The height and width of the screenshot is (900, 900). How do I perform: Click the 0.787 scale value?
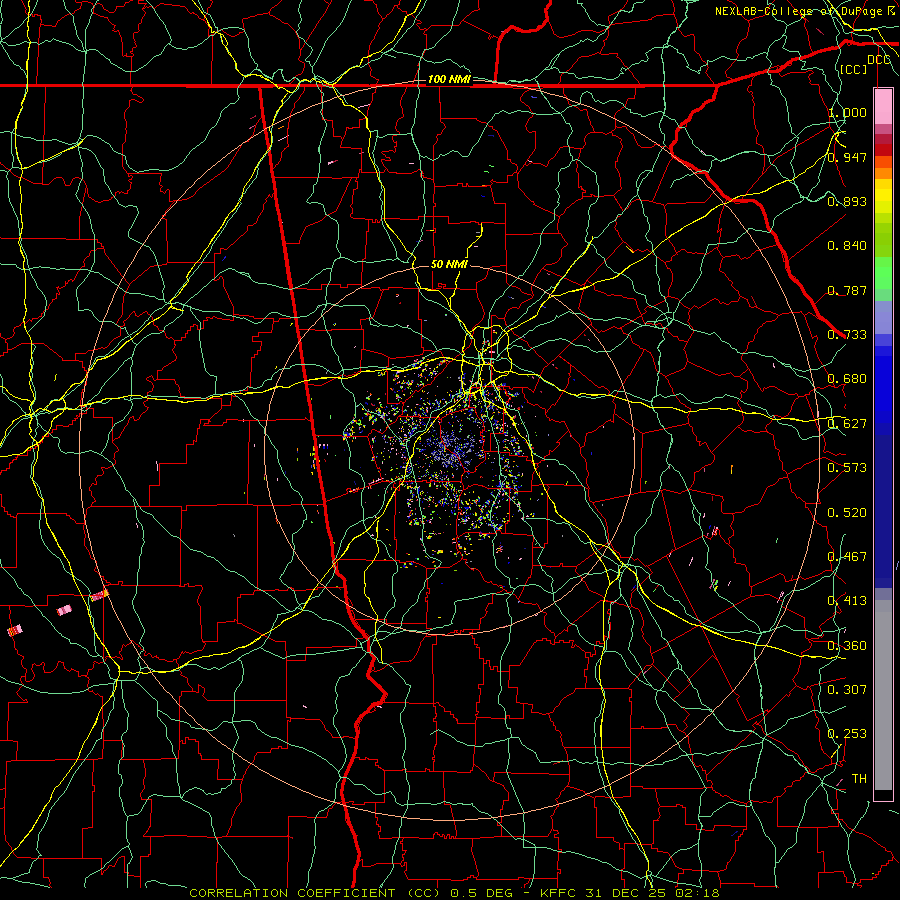pos(847,290)
